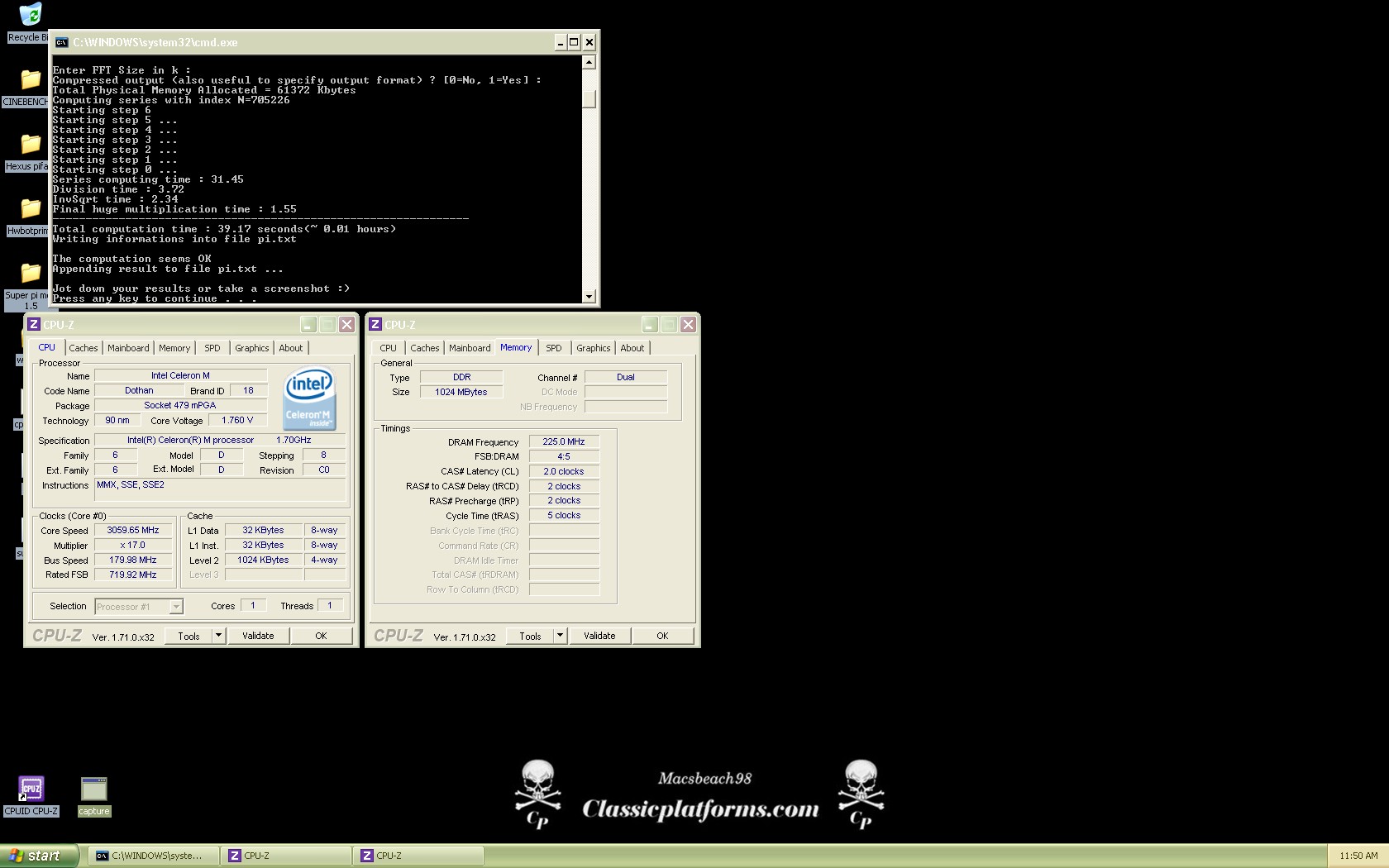The image size is (1389, 868).
Task: Switch to first CPU-Z taskbar button
Action: coord(286,856)
